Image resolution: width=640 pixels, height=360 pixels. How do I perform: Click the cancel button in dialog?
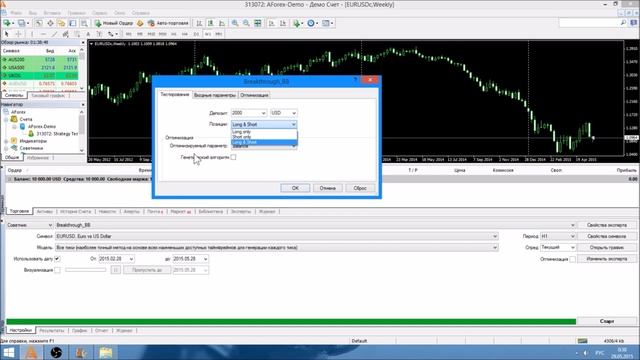[x=327, y=188]
